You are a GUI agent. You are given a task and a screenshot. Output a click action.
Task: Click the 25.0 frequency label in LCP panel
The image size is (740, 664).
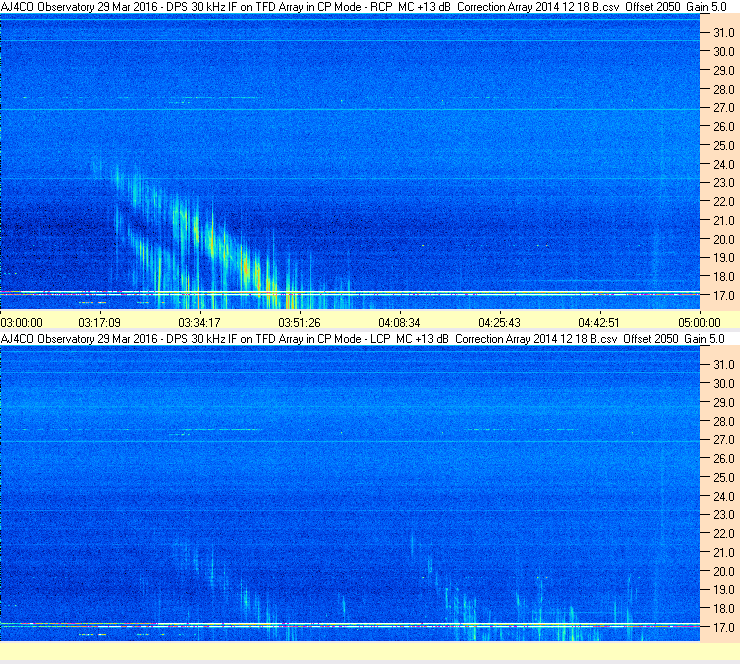[723, 478]
